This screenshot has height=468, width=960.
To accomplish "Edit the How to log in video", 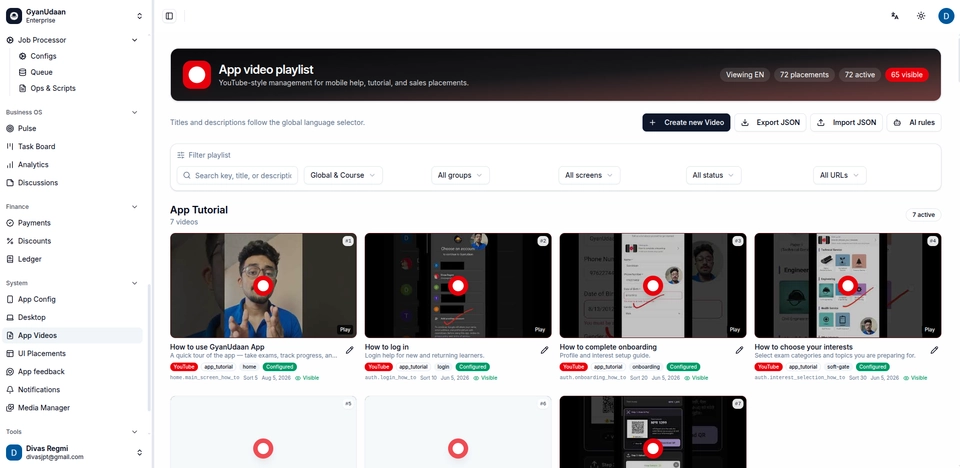I will coord(544,350).
